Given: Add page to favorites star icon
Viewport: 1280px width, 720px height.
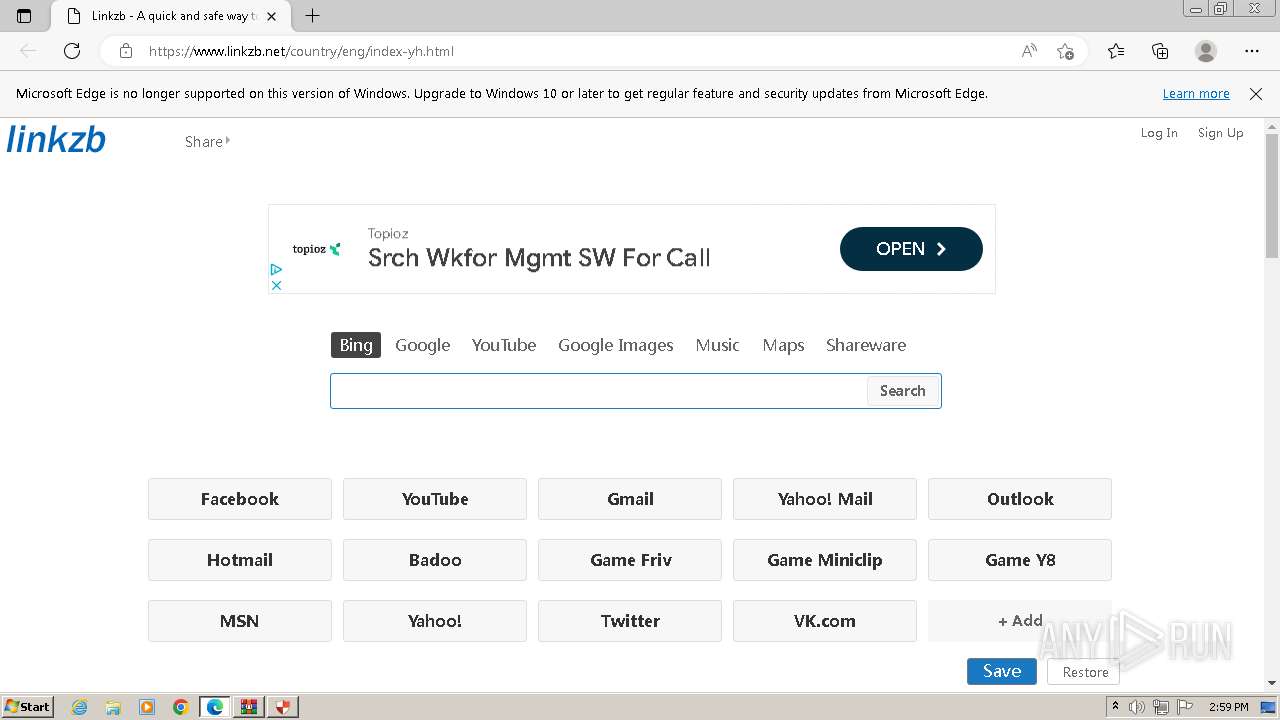Looking at the screenshot, I should (1066, 51).
